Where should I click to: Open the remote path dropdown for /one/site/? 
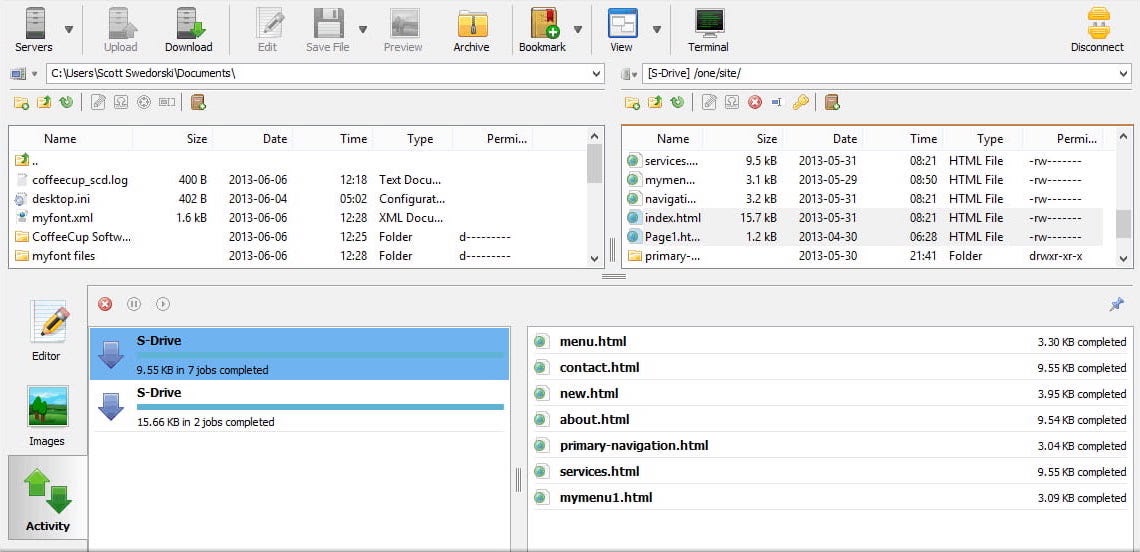[1124, 73]
